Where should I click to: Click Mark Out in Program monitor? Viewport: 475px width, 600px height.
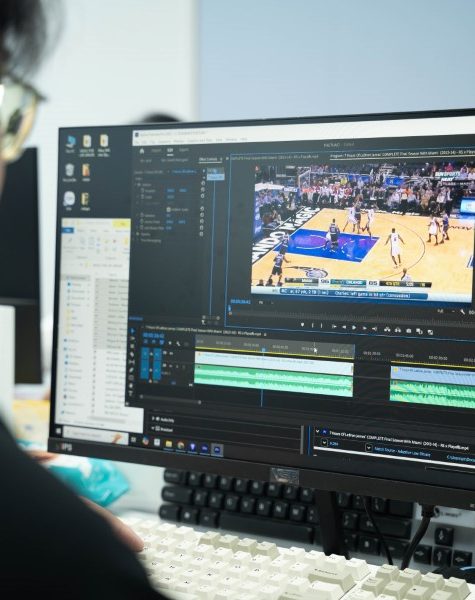[321, 326]
